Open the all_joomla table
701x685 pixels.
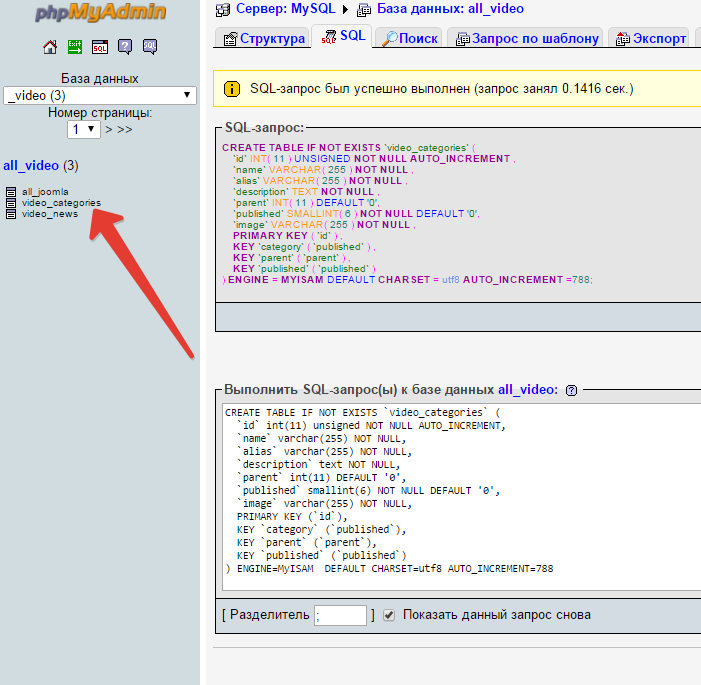click(45, 192)
